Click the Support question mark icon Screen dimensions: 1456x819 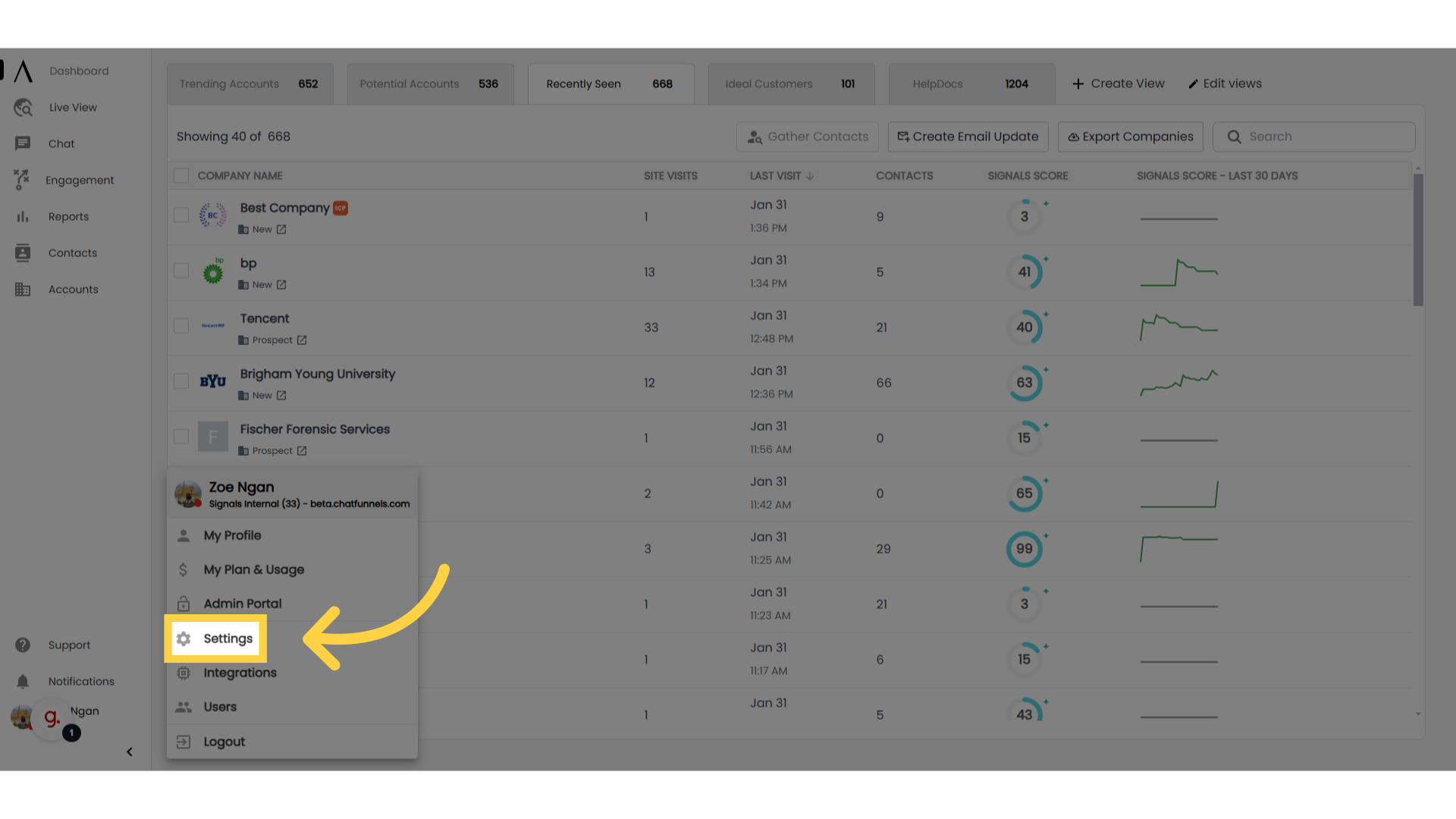coord(23,645)
